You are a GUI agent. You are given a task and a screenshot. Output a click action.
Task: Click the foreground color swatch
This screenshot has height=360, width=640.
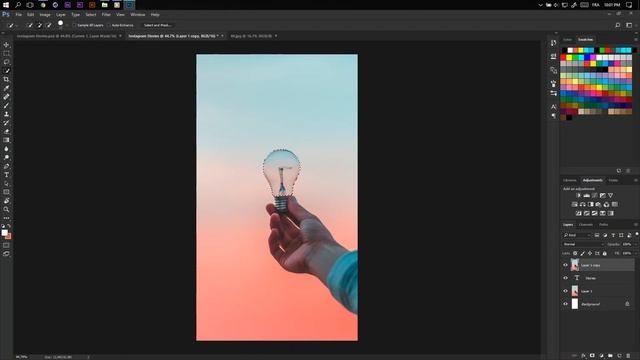[4, 233]
